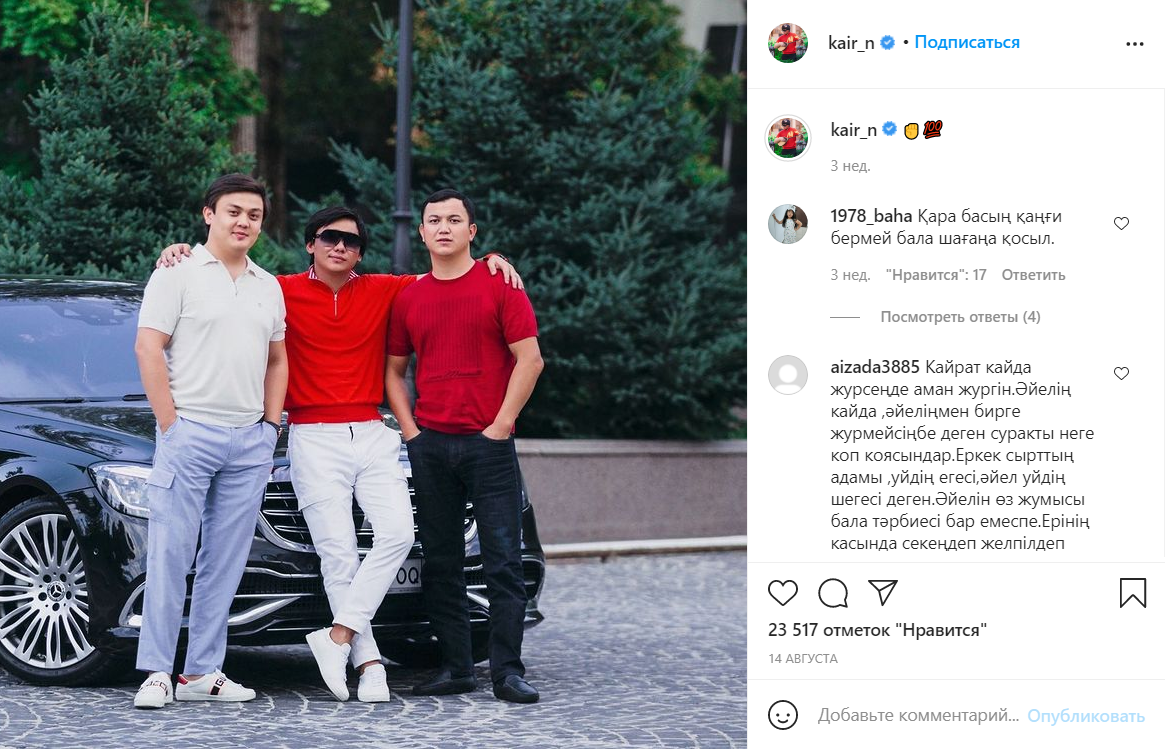This screenshot has width=1165, height=749.
Task: Open 1978_baha commenter avatar
Action: (x=788, y=224)
